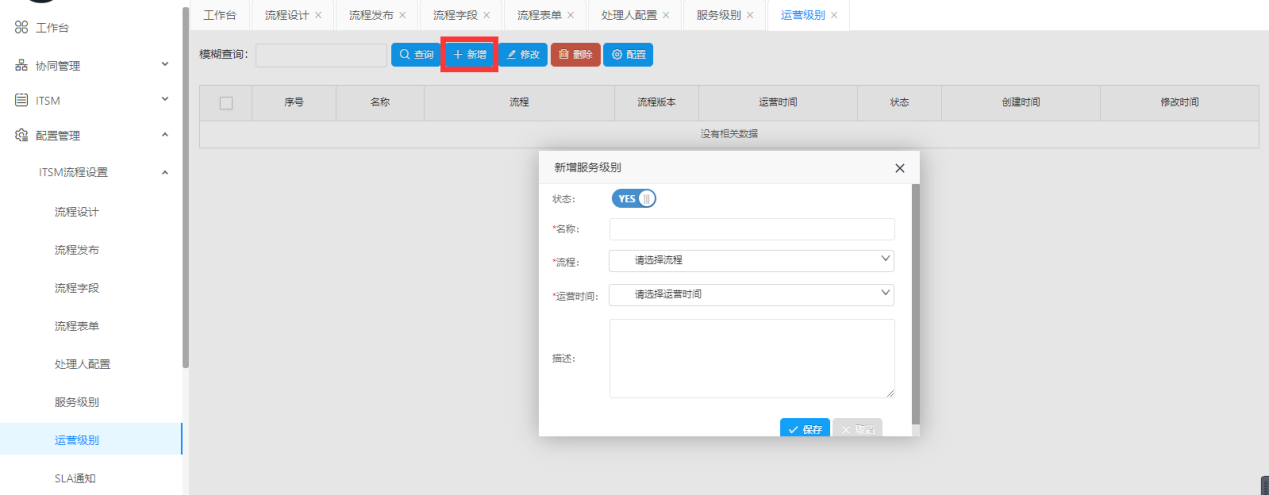
Task: Switch to the 流程发布 tab
Action: [371, 15]
